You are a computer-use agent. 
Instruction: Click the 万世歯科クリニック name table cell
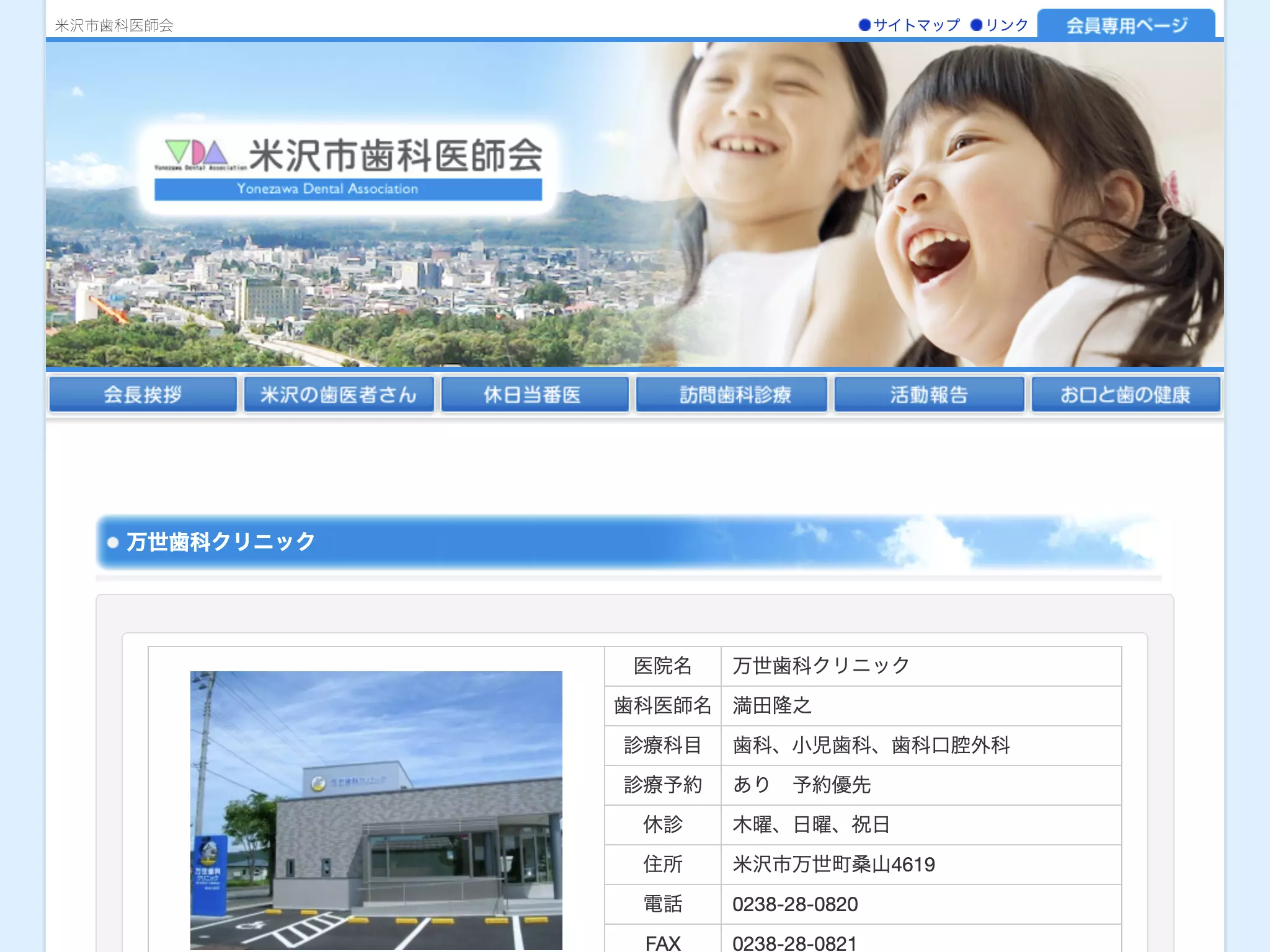click(x=921, y=666)
